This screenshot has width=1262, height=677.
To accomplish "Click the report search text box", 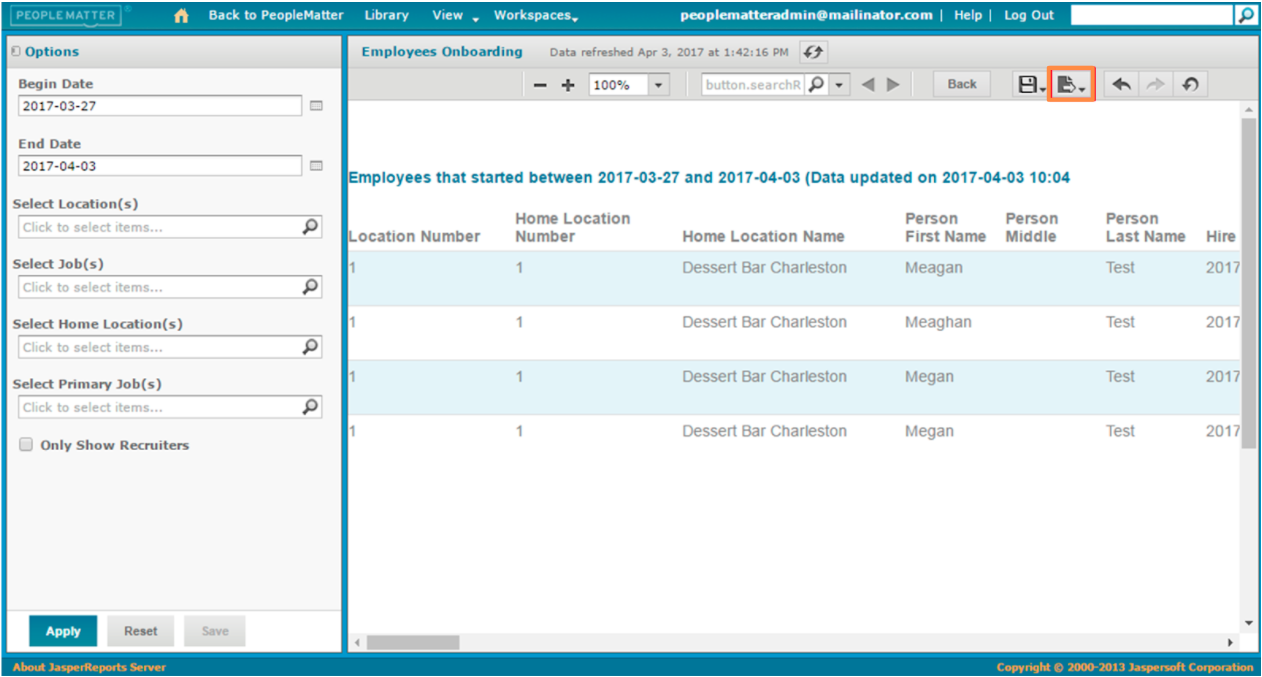I will (x=753, y=85).
